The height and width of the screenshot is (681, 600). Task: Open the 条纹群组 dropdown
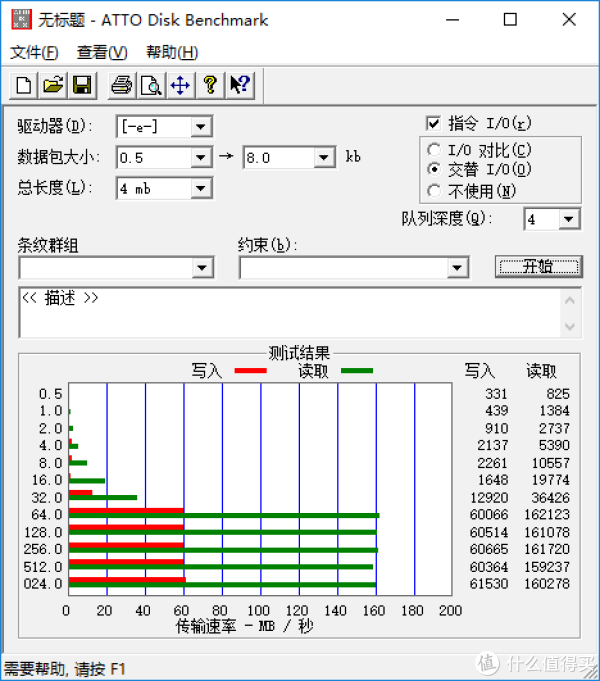pos(202,268)
